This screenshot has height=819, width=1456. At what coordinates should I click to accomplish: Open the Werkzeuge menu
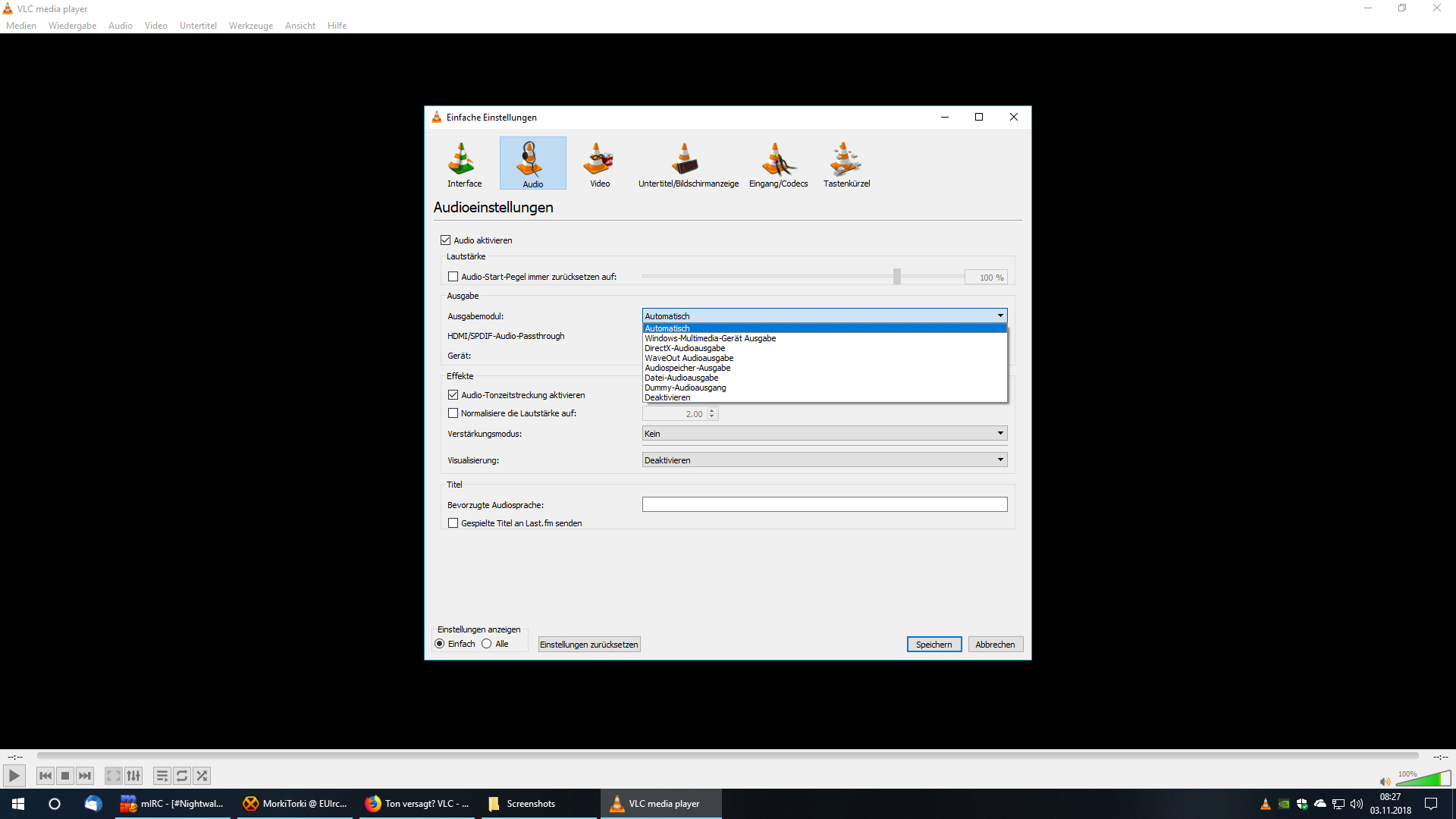(x=251, y=26)
